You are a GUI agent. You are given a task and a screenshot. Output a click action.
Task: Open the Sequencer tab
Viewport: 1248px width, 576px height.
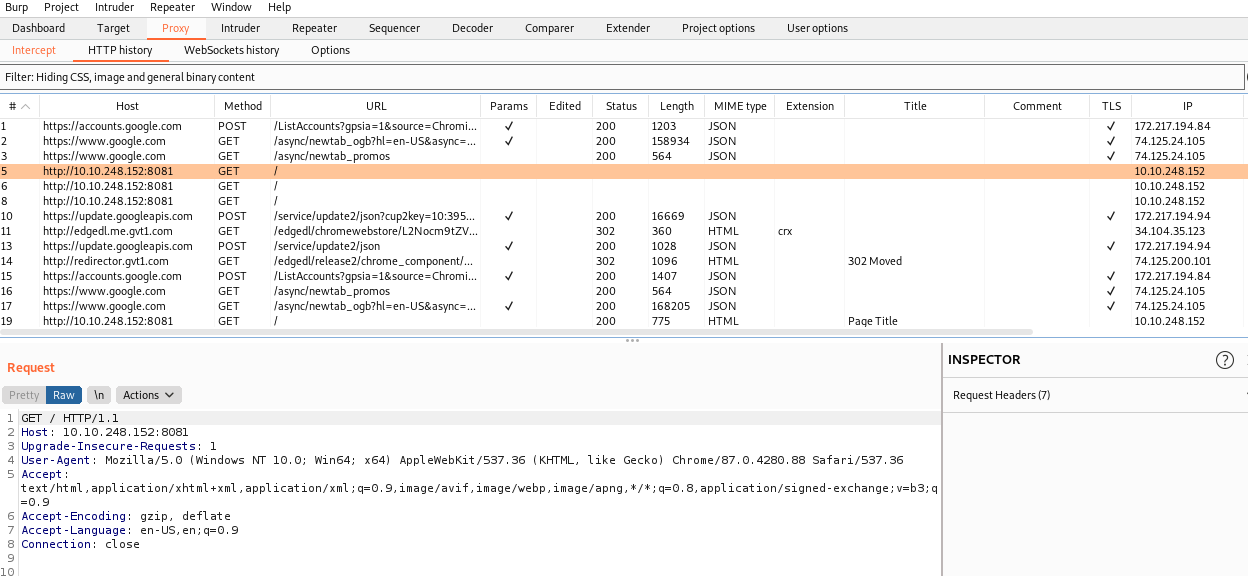394,28
